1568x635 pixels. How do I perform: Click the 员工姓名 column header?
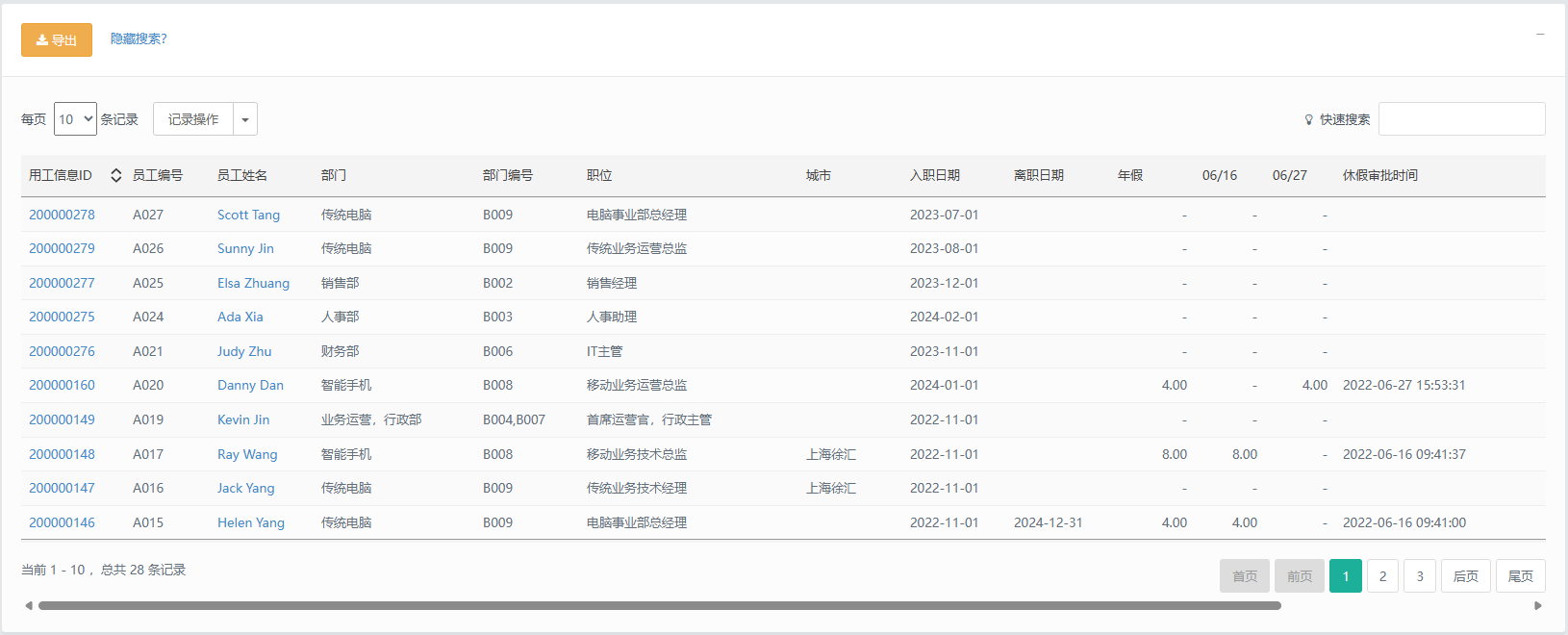[242, 175]
